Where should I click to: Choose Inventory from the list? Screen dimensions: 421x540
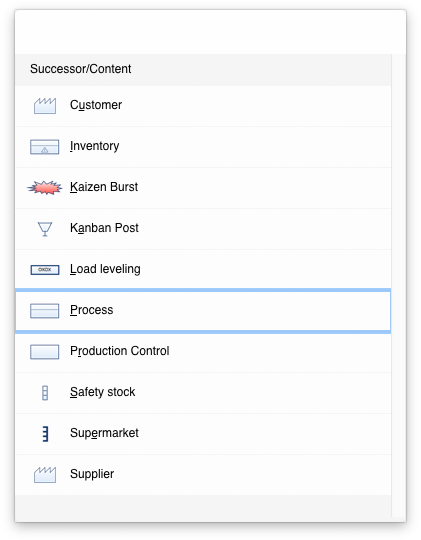pyautogui.click(x=203, y=147)
